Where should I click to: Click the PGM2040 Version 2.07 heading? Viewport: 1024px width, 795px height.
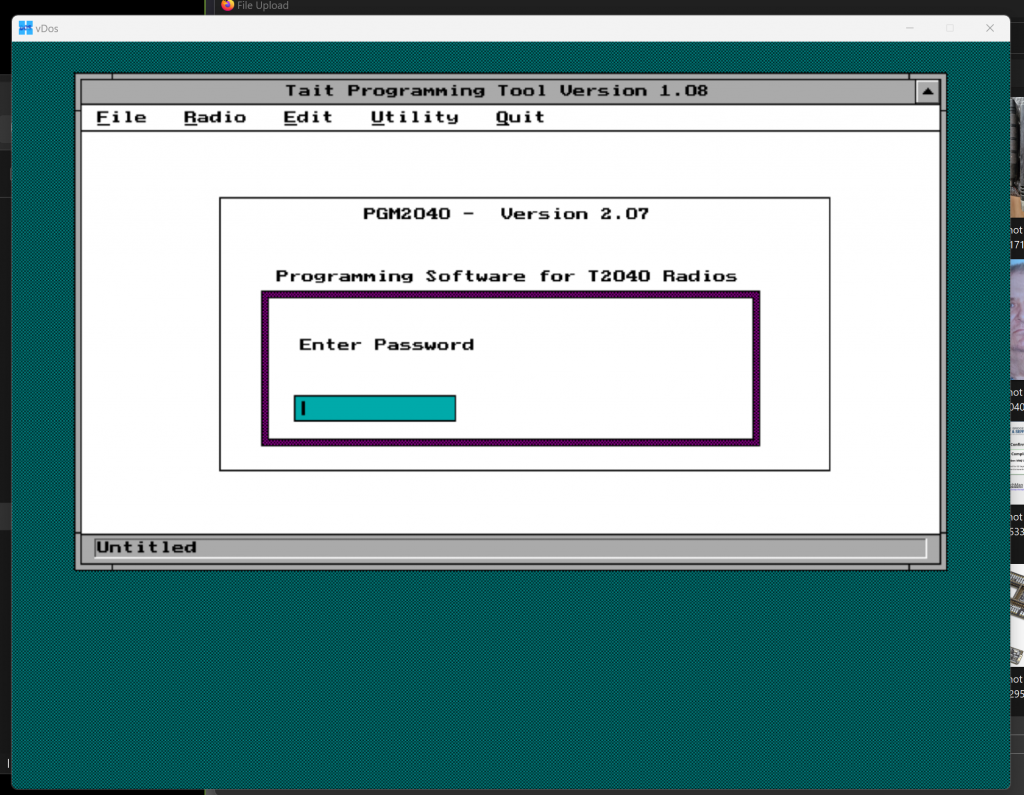click(505, 214)
